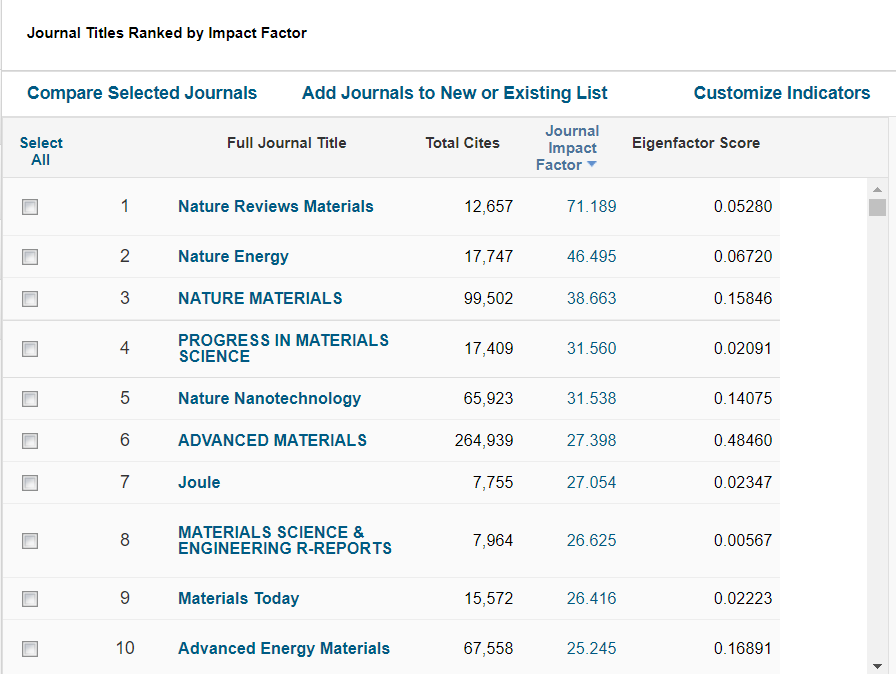Image resolution: width=896 pixels, height=674 pixels.
Task: Click total cites value 7,755
Action: [493, 483]
